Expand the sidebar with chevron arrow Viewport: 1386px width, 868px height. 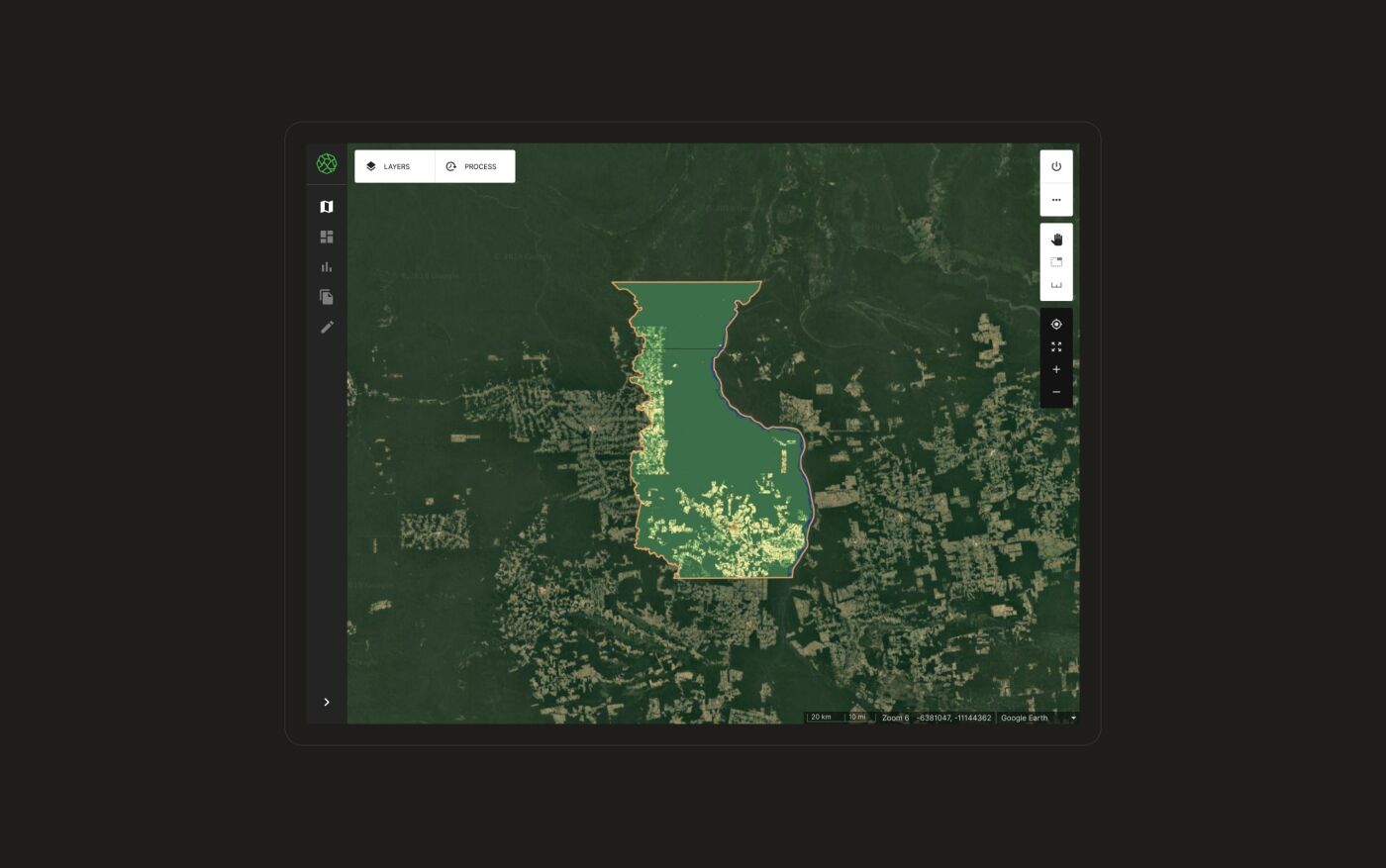point(327,702)
